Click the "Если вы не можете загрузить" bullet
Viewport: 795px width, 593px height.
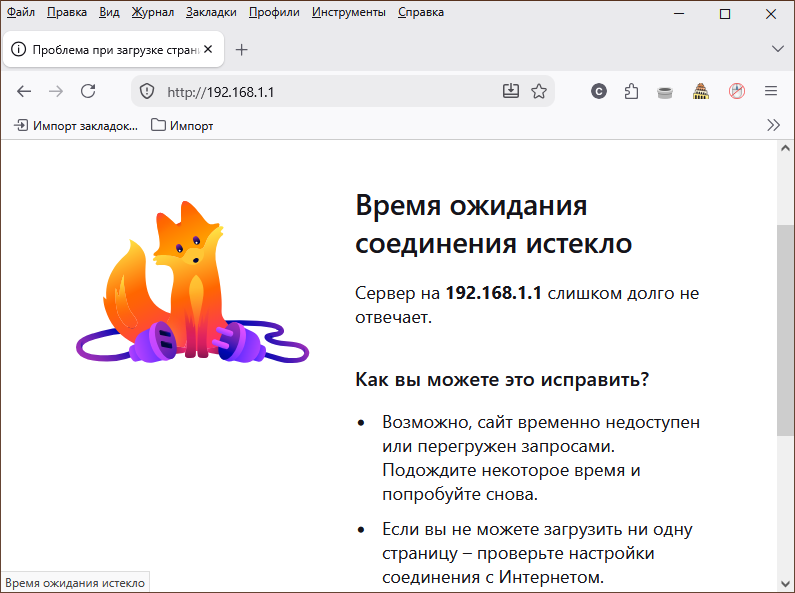point(537,553)
